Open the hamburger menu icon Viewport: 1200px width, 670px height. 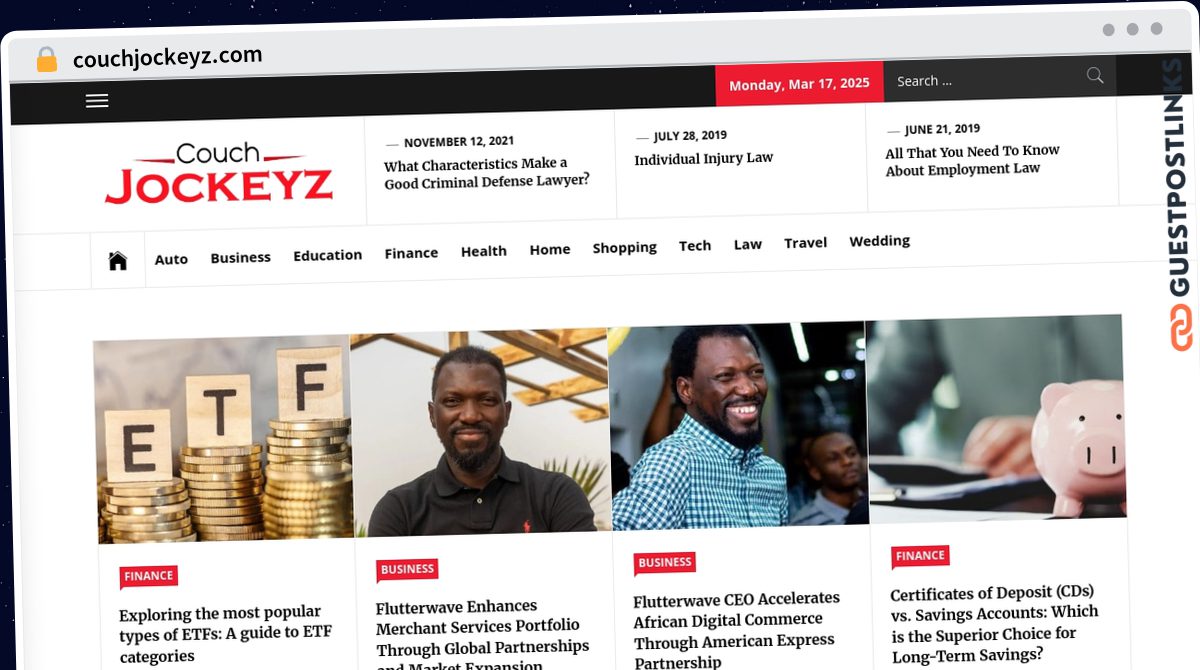pos(97,101)
